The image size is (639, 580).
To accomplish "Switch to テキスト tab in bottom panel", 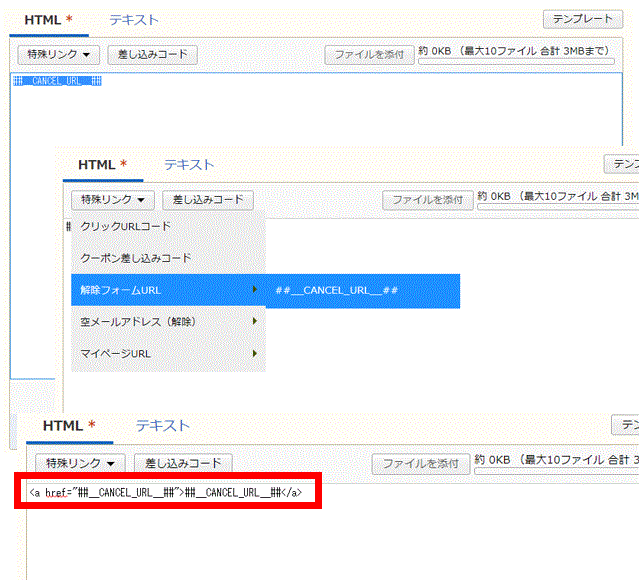I will [x=163, y=426].
